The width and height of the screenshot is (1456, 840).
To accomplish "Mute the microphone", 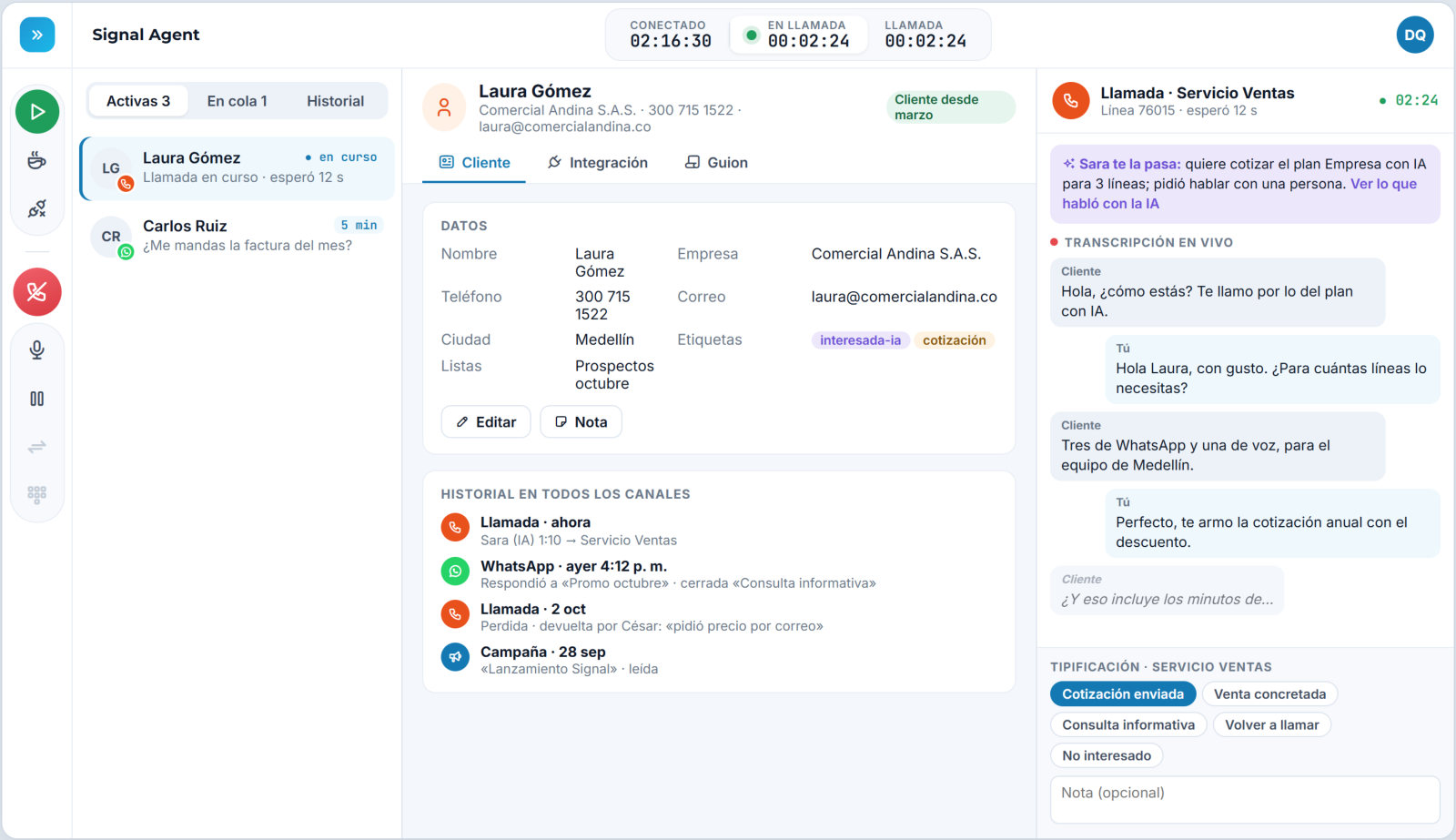I will tap(37, 350).
